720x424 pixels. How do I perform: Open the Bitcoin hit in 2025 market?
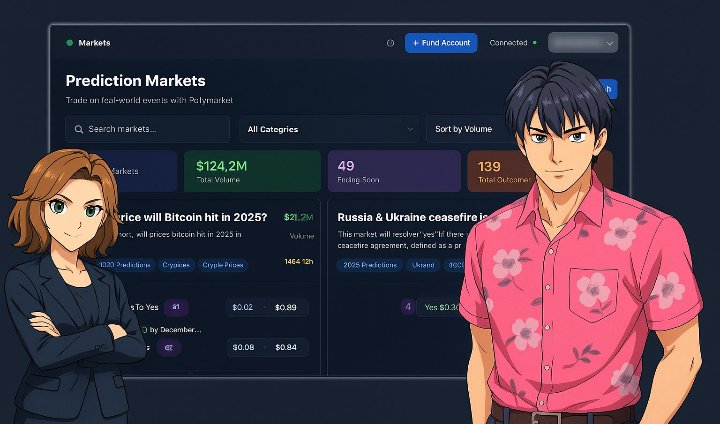[x=193, y=217]
